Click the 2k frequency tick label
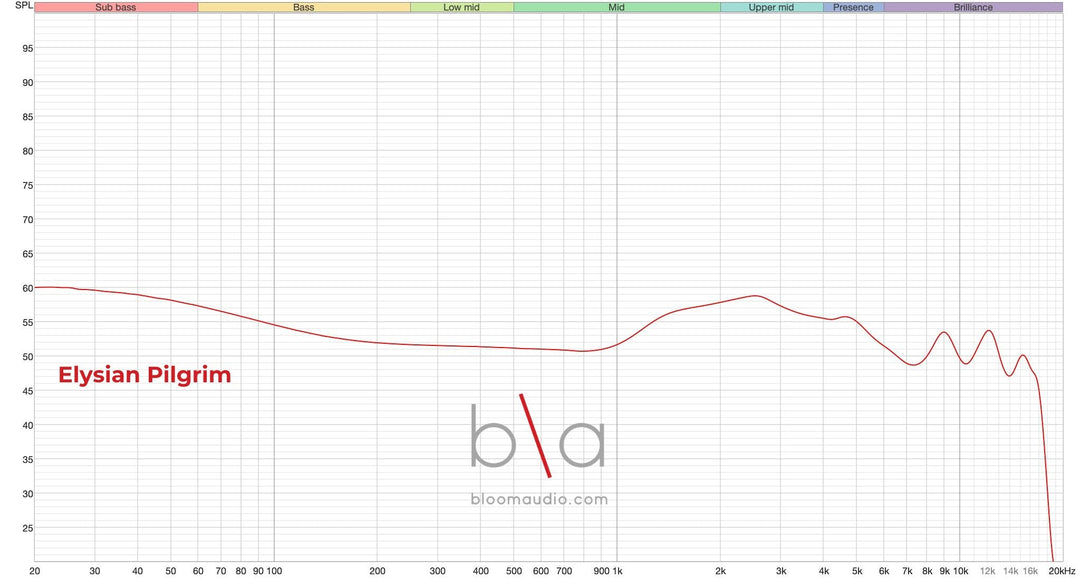The width and height of the screenshot is (1080, 579). (720, 571)
